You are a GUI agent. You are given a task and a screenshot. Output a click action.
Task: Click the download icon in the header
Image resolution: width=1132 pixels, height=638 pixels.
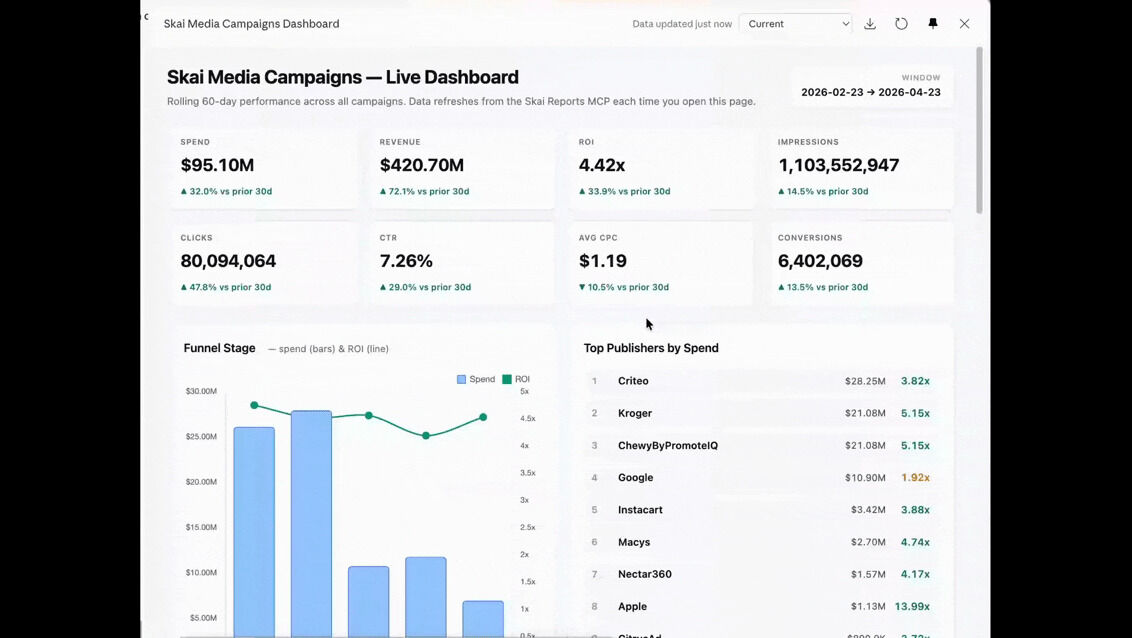coord(870,24)
